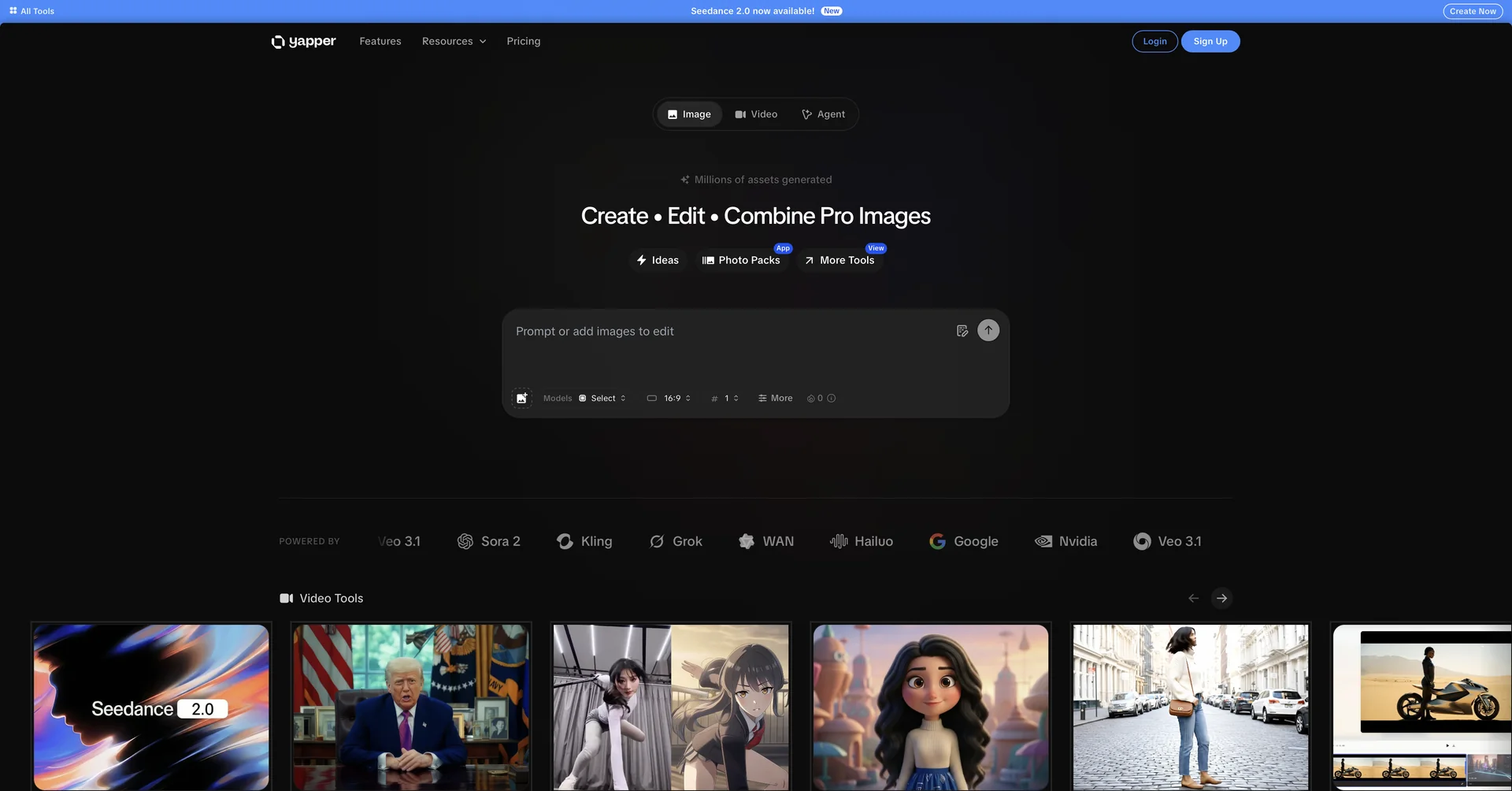Open the Models Select dropdown
The width and height of the screenshot is (1512, 791).
(x=602, y=399)
